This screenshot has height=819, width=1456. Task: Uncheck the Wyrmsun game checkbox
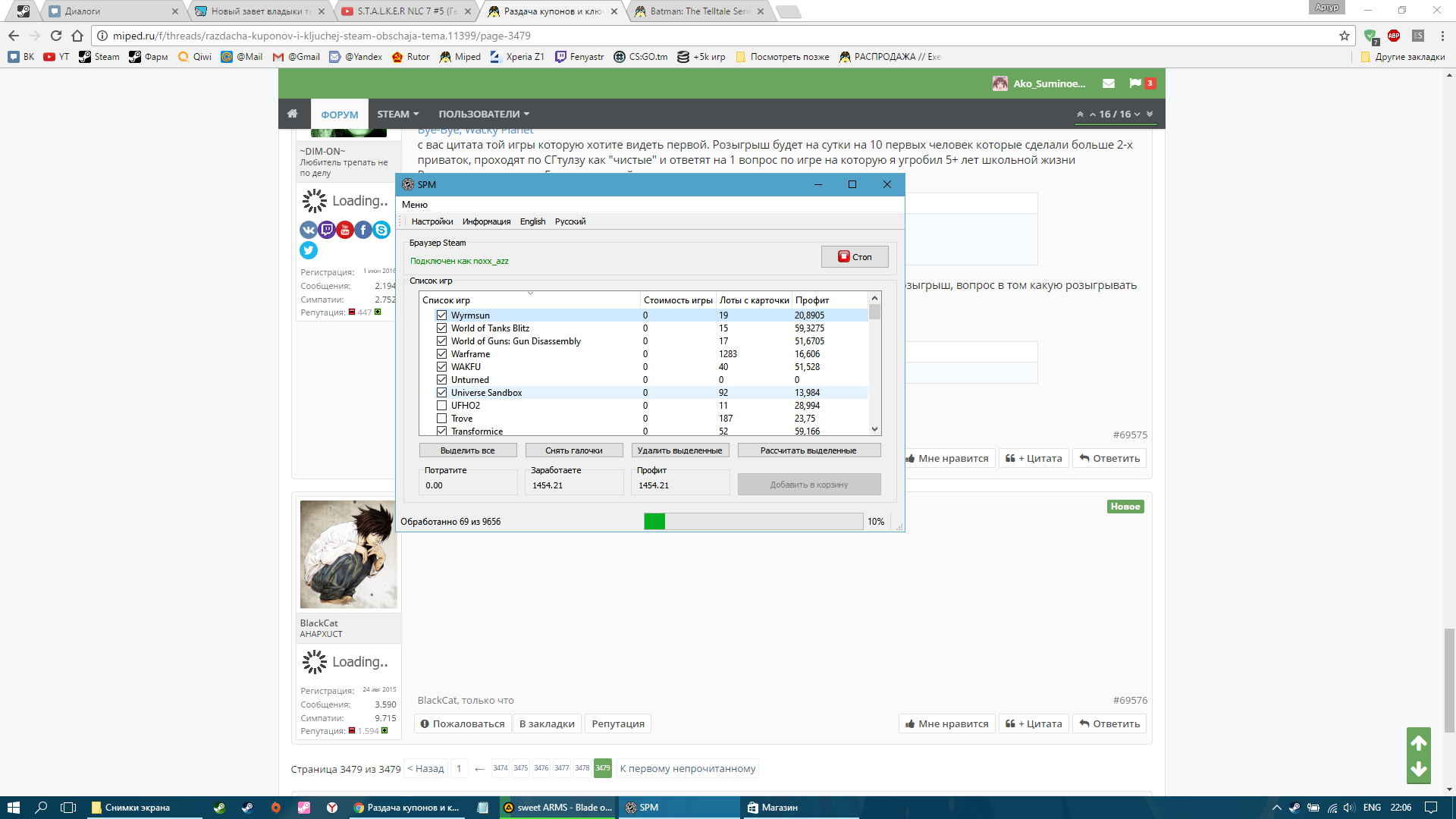pos(441,315)
